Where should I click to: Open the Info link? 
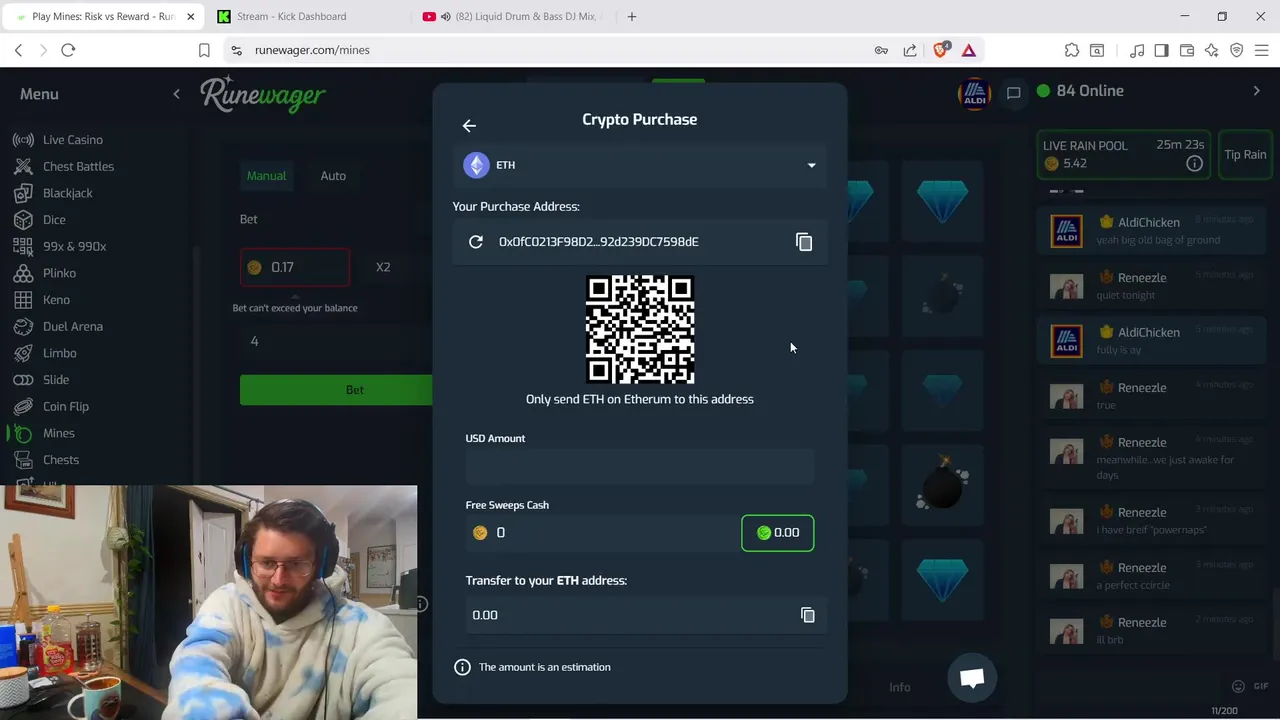pos(900,687)
